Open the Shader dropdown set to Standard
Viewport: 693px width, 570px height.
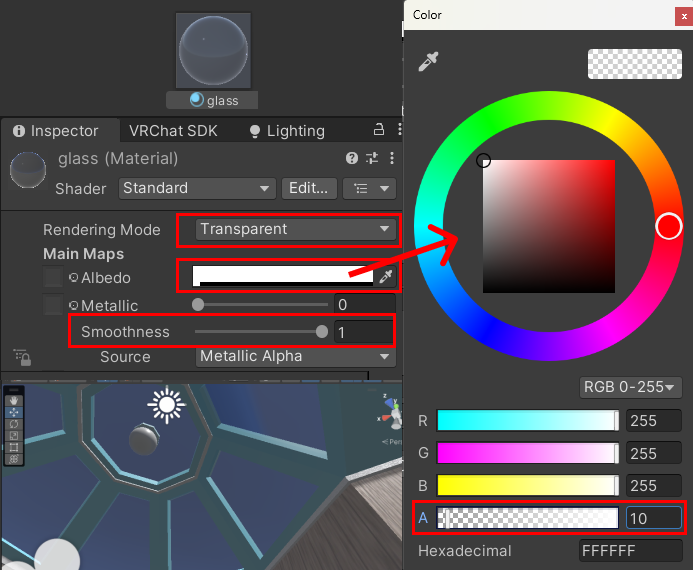(197, 188)
